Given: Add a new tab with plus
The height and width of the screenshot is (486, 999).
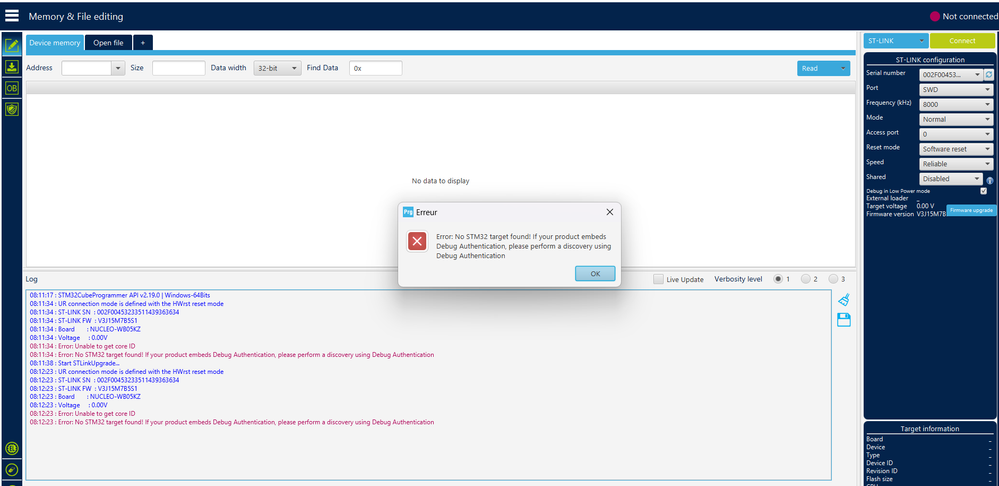Looking at the screenshot, I should [x=143, y=43].
